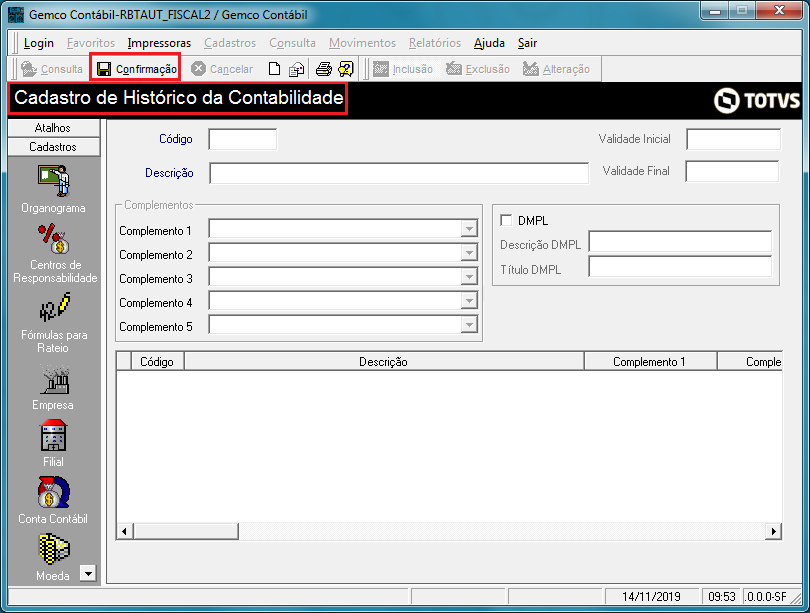Open the Relatórios menu
This screenshot has width=810, height=613.
click(435, 43)
